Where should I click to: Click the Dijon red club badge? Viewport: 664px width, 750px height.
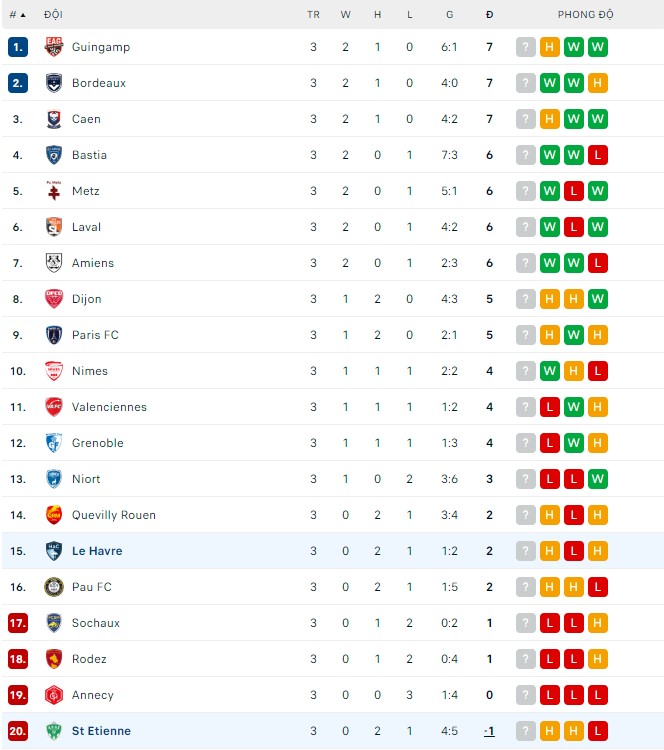[x=54, y=299]
